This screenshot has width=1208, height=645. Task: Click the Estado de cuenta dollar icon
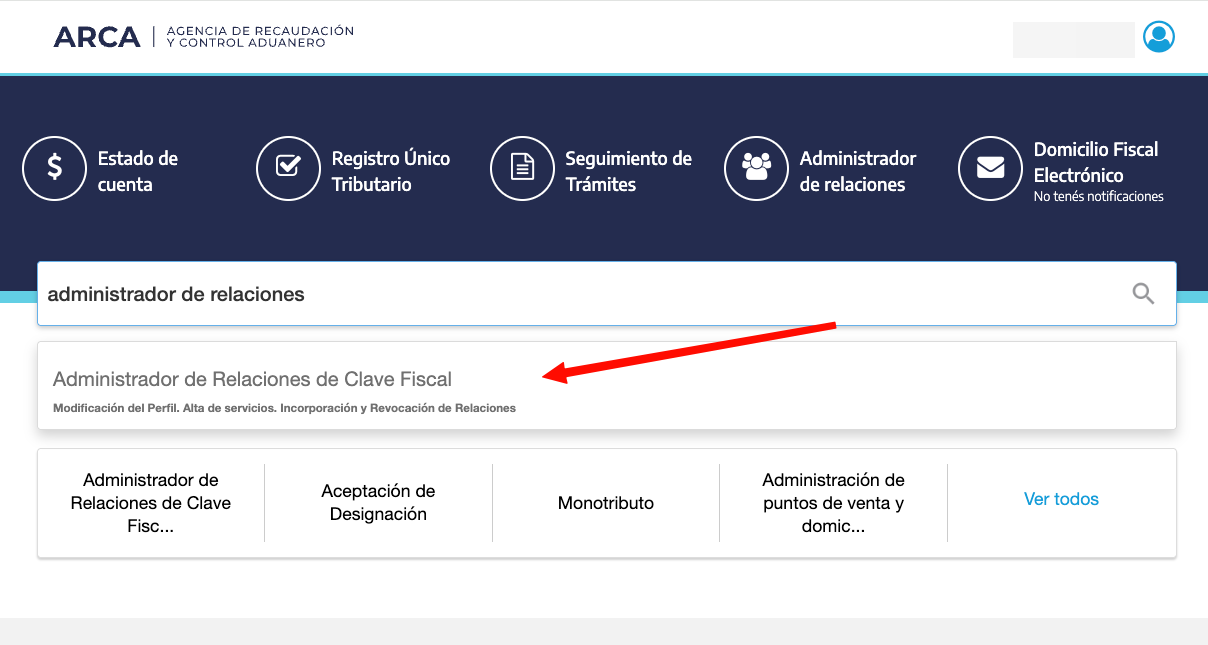coord(55,168)
